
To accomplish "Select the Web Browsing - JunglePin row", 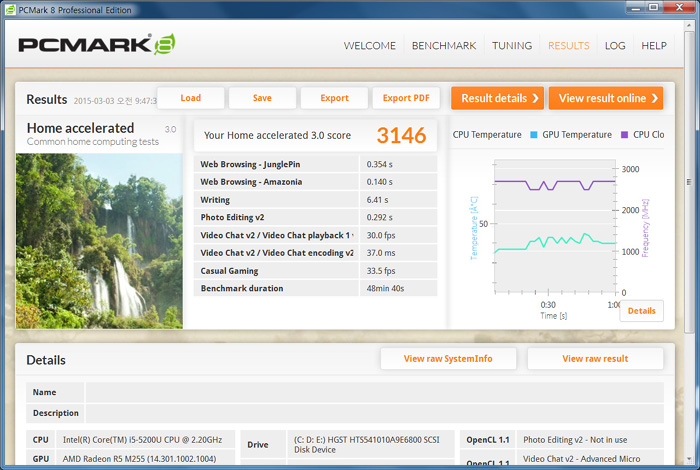I will (316, 164).
